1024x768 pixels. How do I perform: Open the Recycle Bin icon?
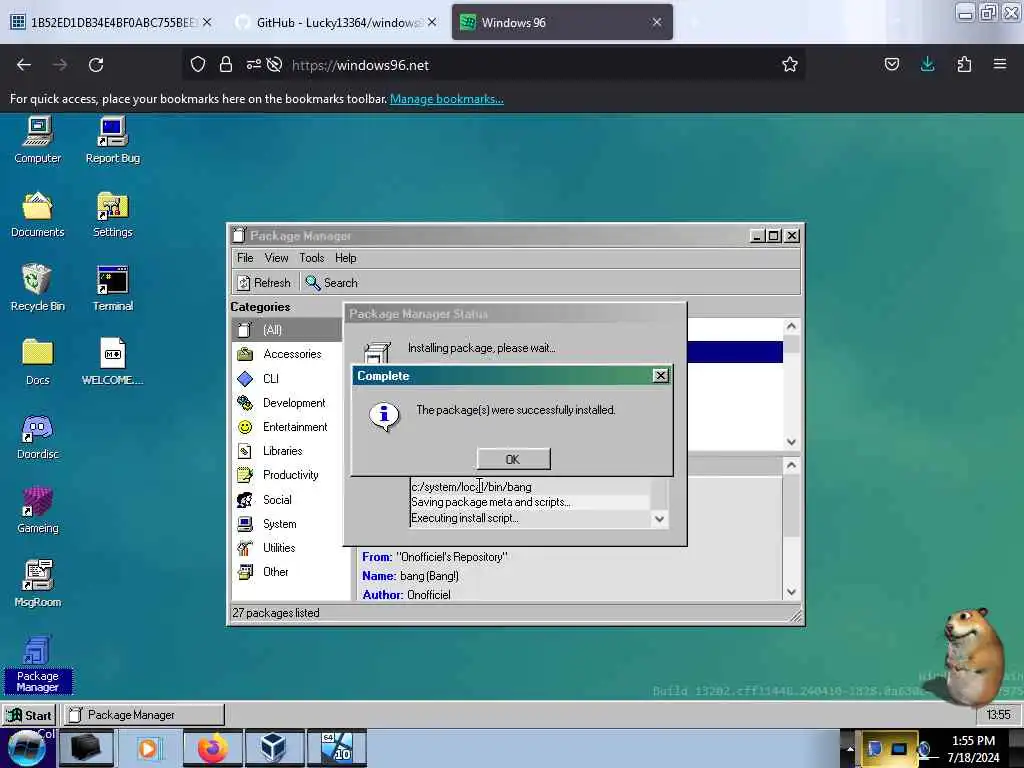point(37,288)
